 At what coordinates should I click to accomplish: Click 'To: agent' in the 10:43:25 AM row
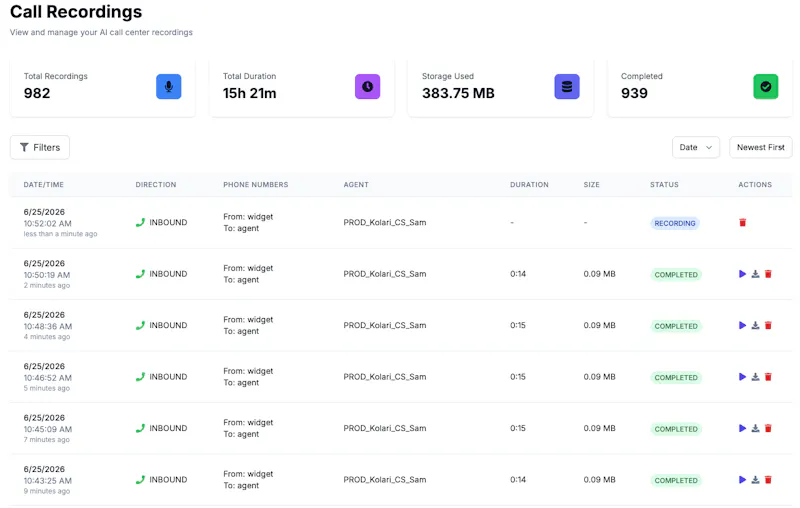[241, 486]
